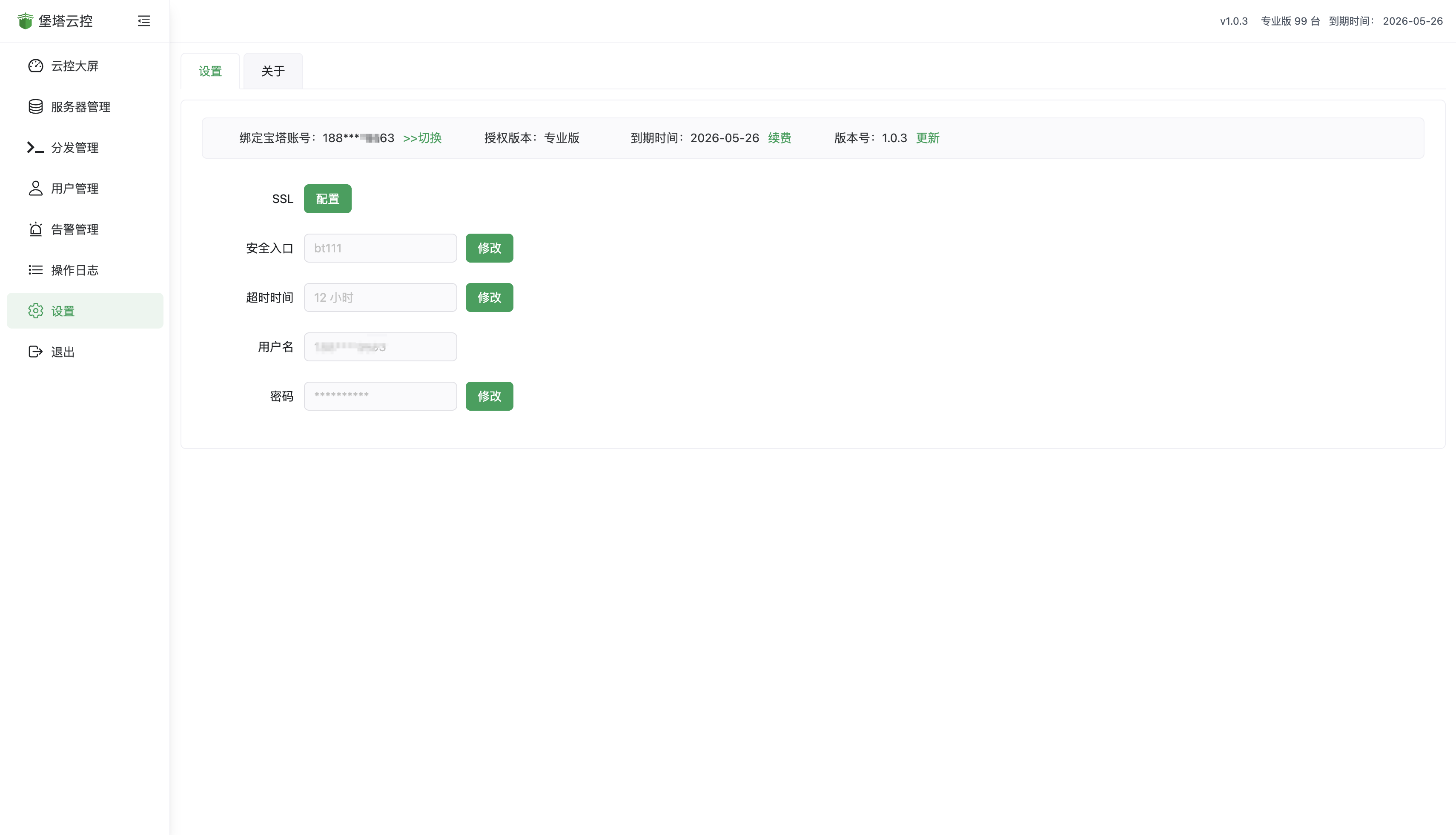Click the 更新 version link
1456x835 pixels.
click(x=928, y=138)
